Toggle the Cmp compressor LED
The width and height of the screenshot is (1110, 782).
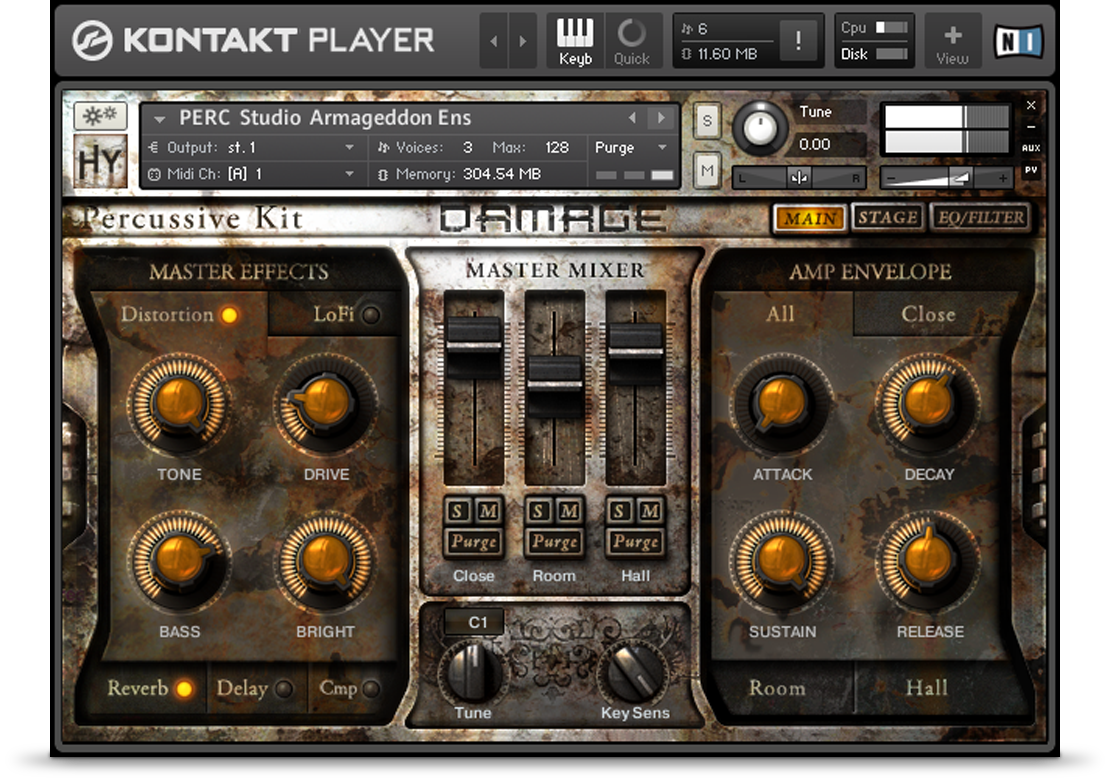click(x=371, y=689)
